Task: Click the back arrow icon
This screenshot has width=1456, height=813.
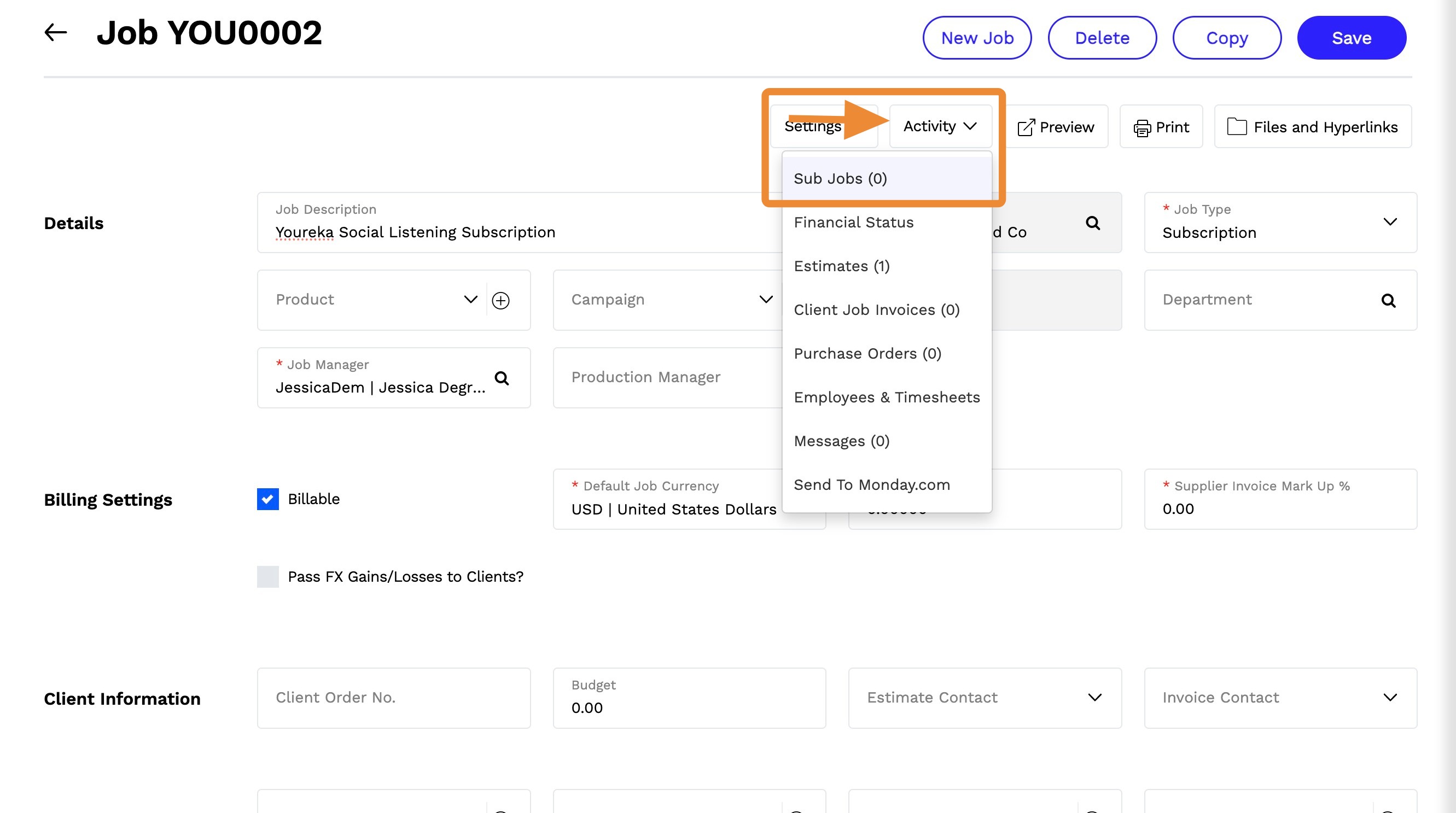Action: [x=55, y=33]
